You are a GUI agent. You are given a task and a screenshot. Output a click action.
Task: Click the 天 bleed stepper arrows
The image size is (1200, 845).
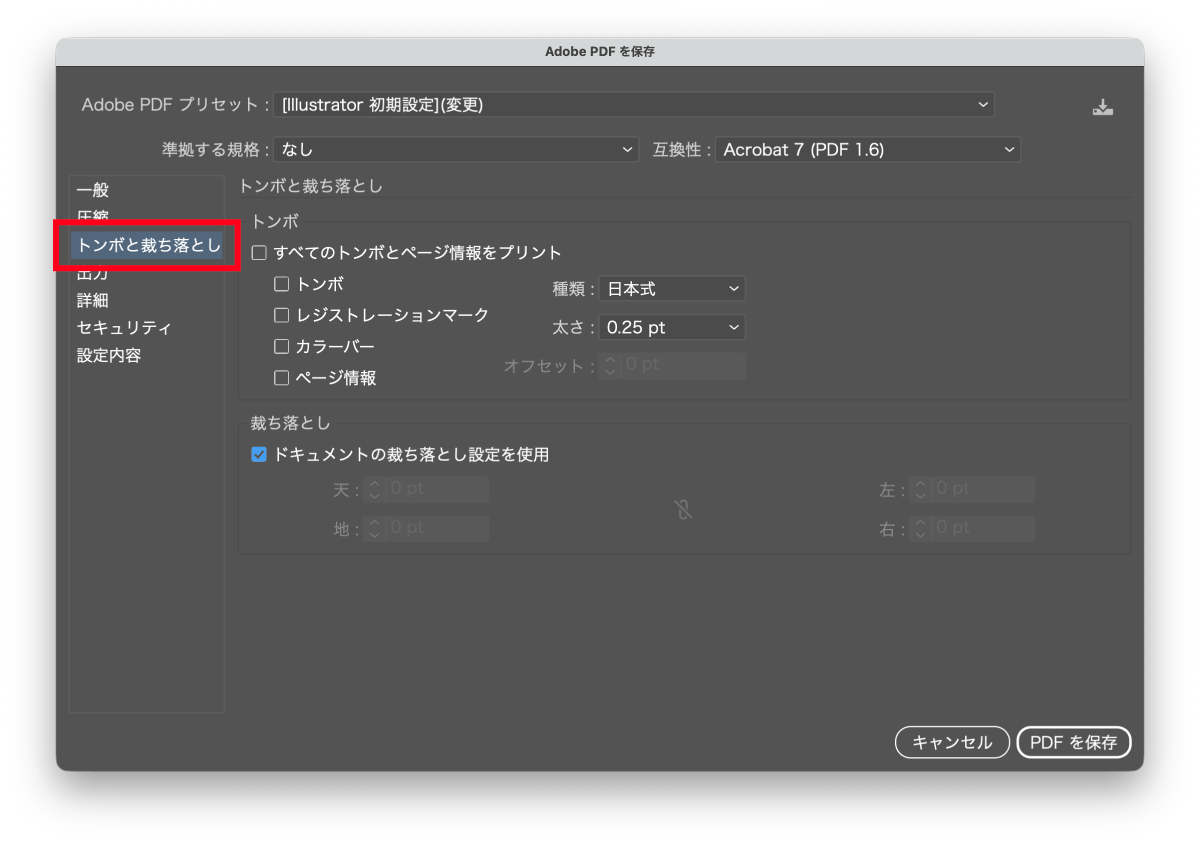pos(374,490)
